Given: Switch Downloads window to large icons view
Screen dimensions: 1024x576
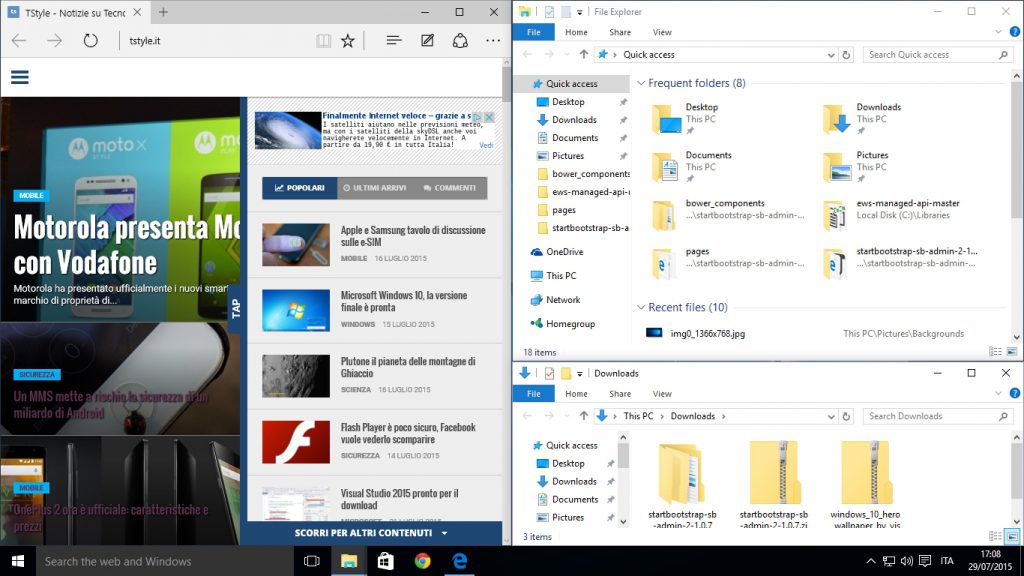Looking at the screenshot, I should 1012,536.
